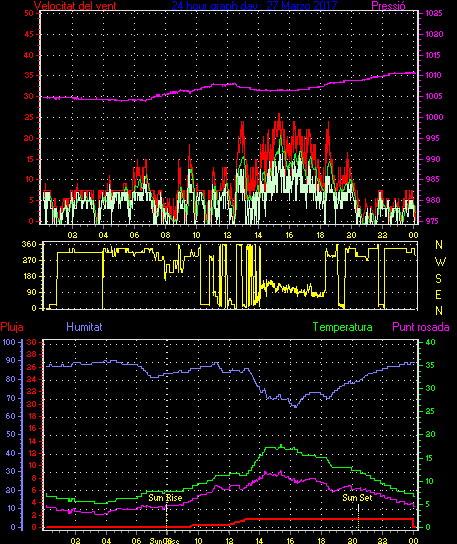Click the 'Sun Set' marker label
The height and width of the screenshot is (544, 457).
[x=357, y=498]
